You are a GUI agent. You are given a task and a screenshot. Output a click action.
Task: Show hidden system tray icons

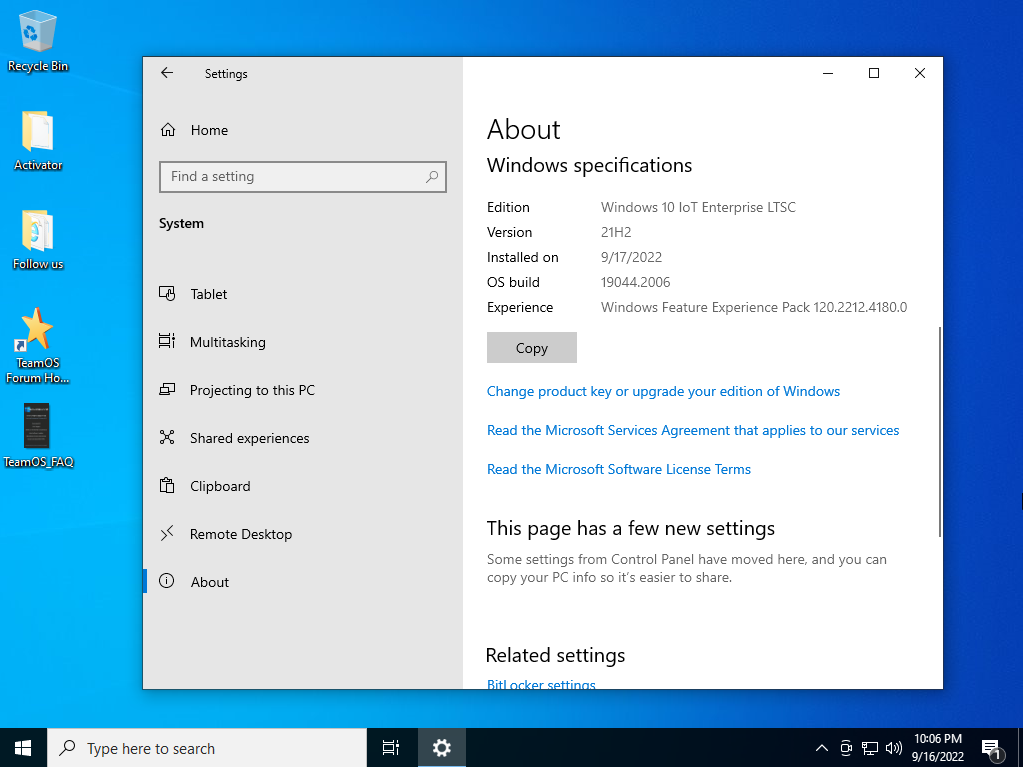point(822,748)
